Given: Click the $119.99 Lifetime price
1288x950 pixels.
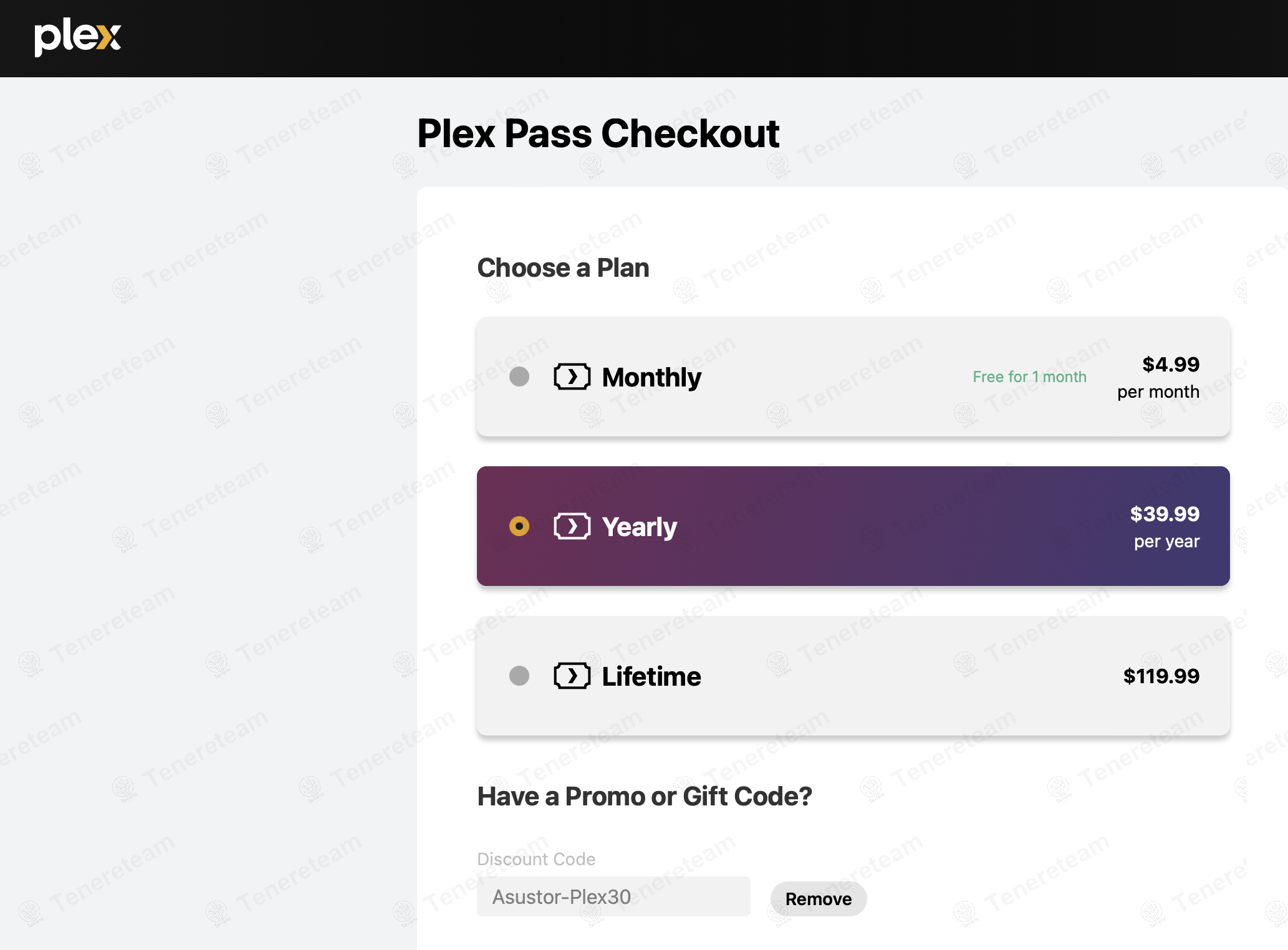Looking at the screenshot, I should (x=1161, y=676).
